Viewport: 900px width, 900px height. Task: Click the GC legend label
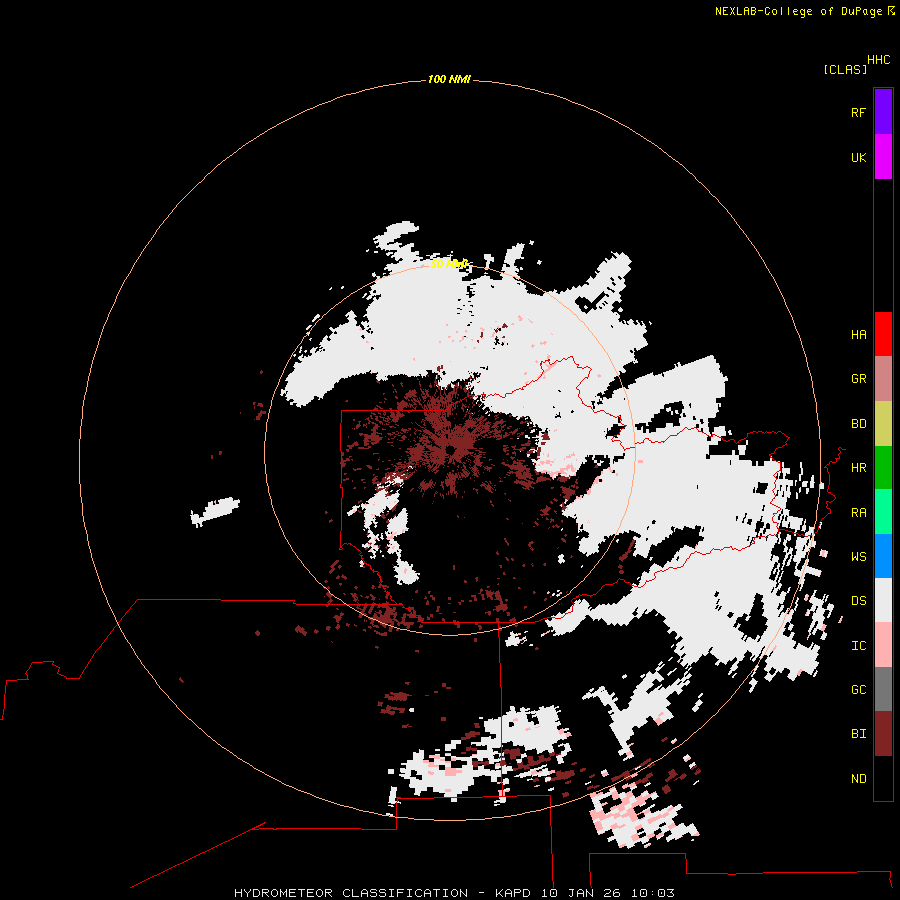pyautogui.click(x=858, y=690)
